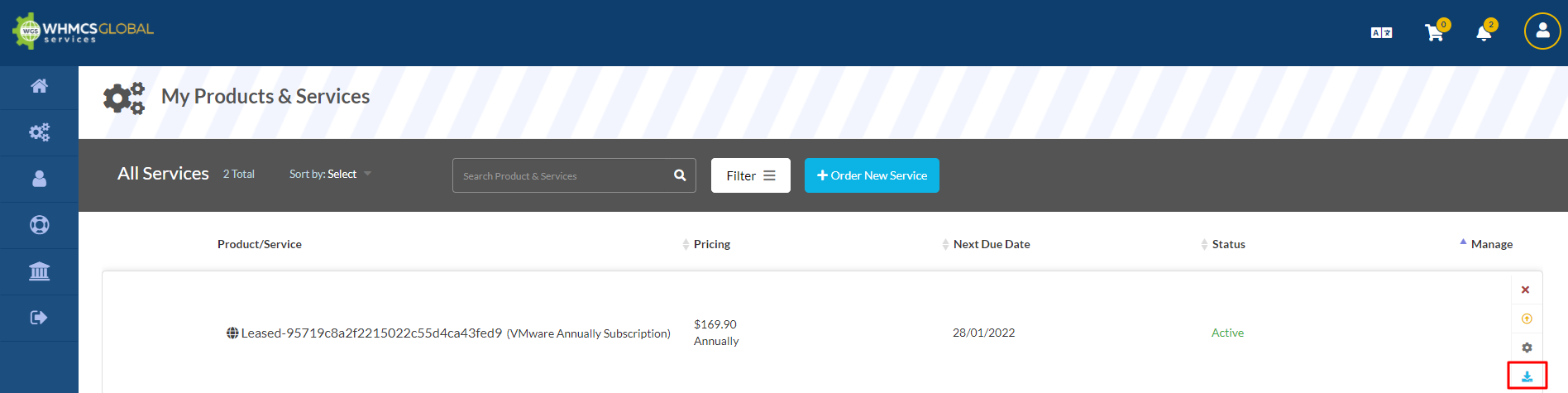Go to Home in the sidebar
The image size is (1568, 393).
[x=39, y=86]
